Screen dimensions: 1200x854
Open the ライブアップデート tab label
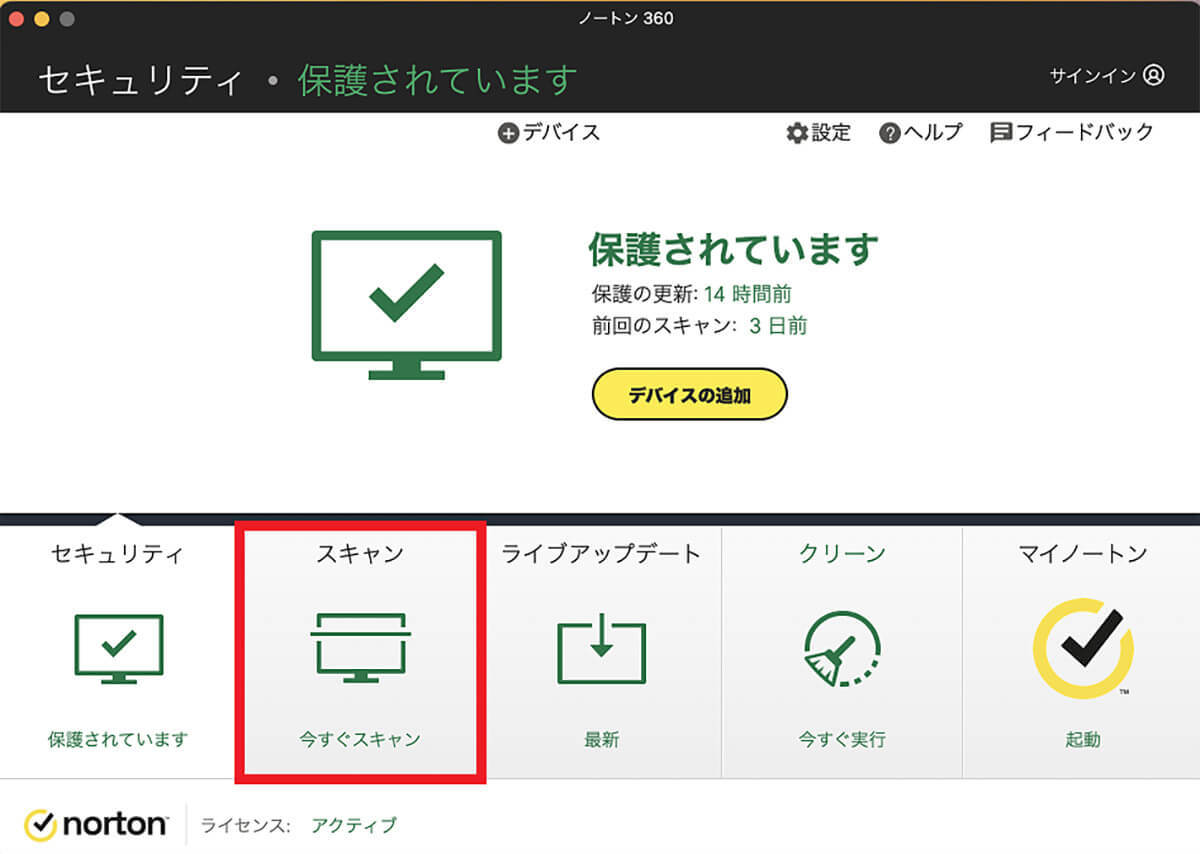pyautogui.click(x=601, y=553)
